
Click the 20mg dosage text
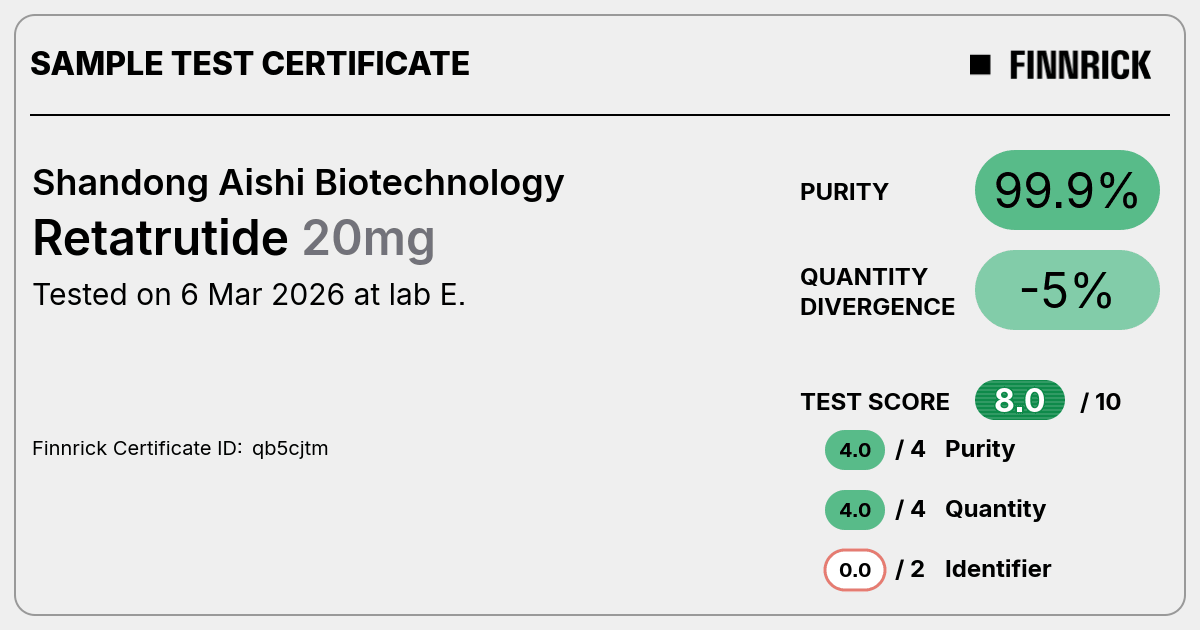369,240
